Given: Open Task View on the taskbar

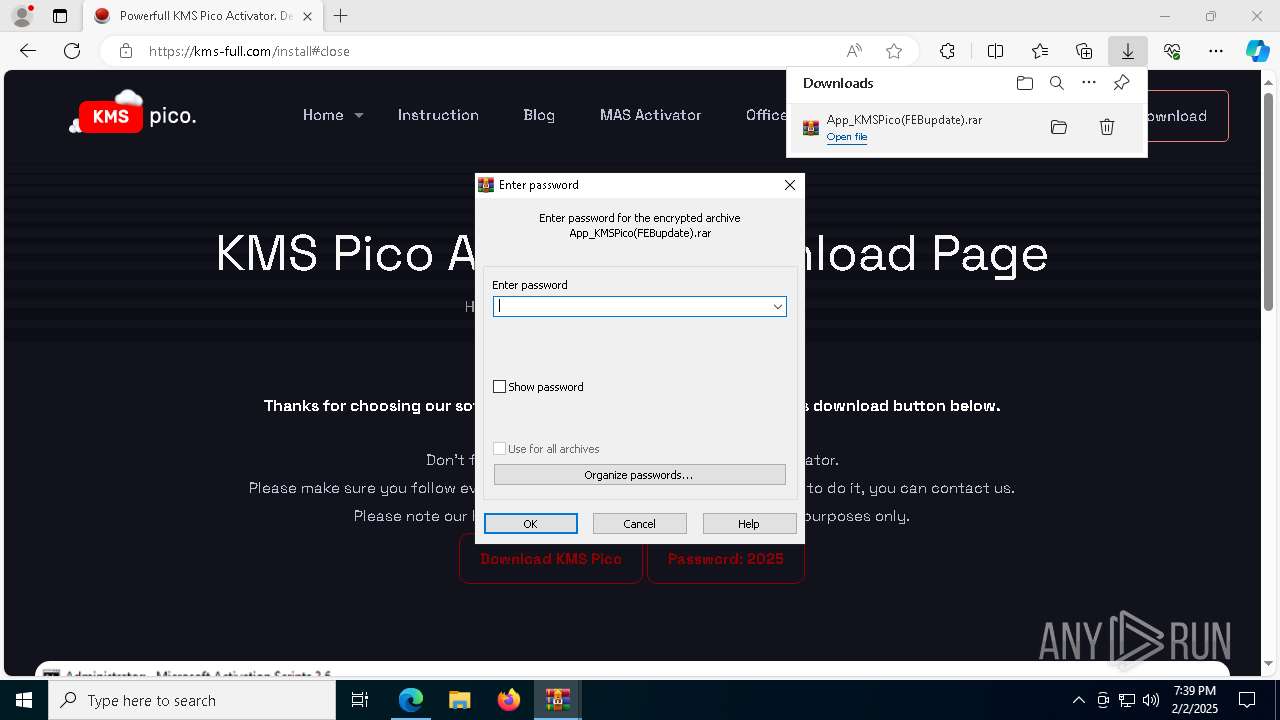Looking at the screenshot, I should point(360,700).
